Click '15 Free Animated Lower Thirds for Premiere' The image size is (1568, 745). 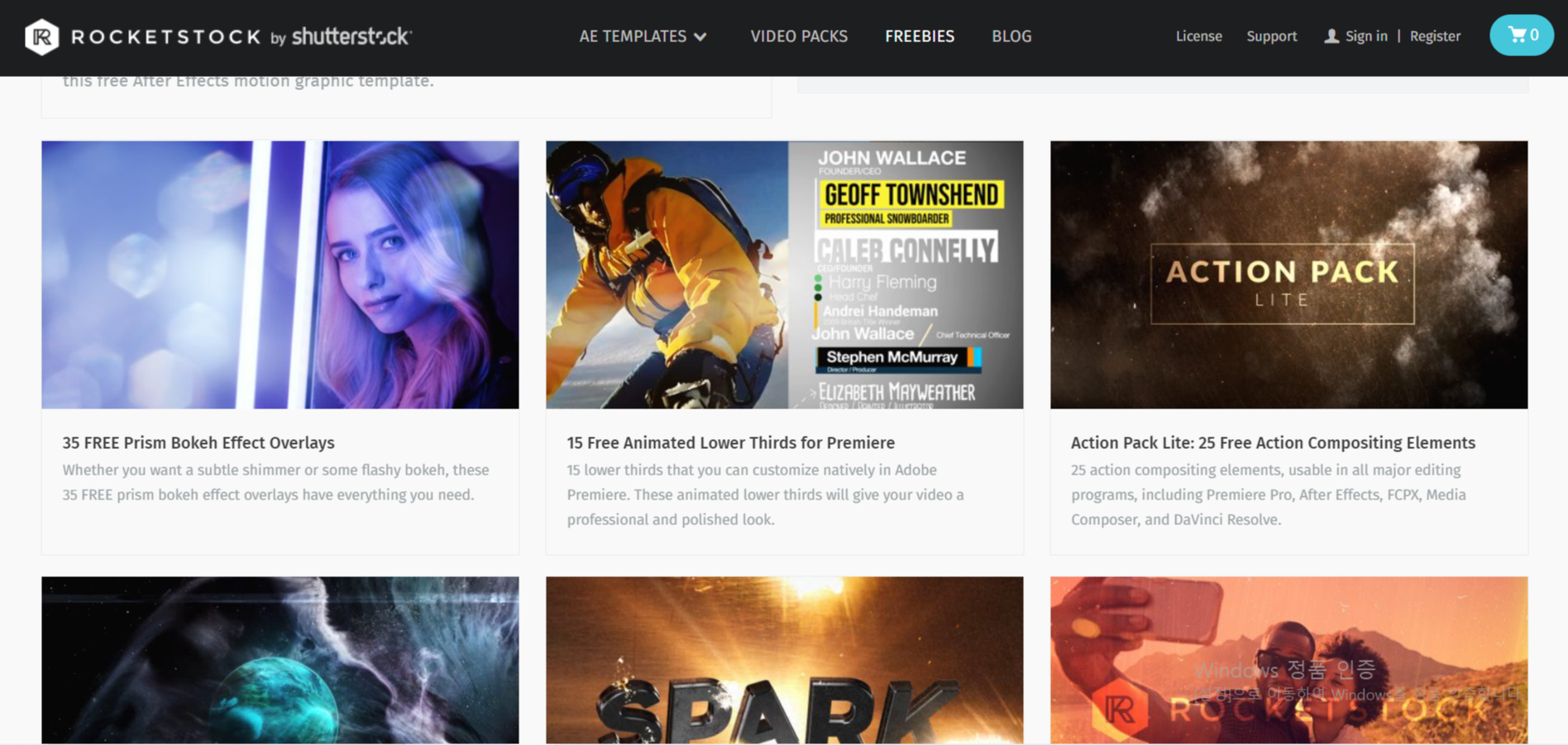[731, 442]
